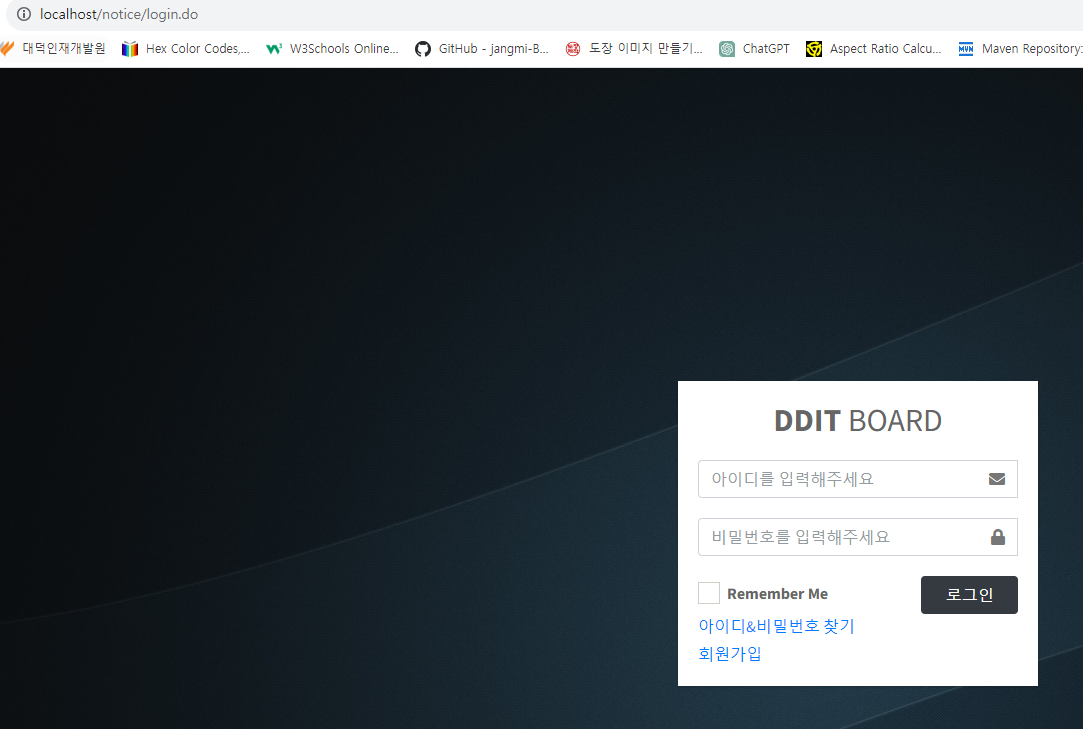
Task: Click the GitHub octocat favicon
Action: (423, 48)
